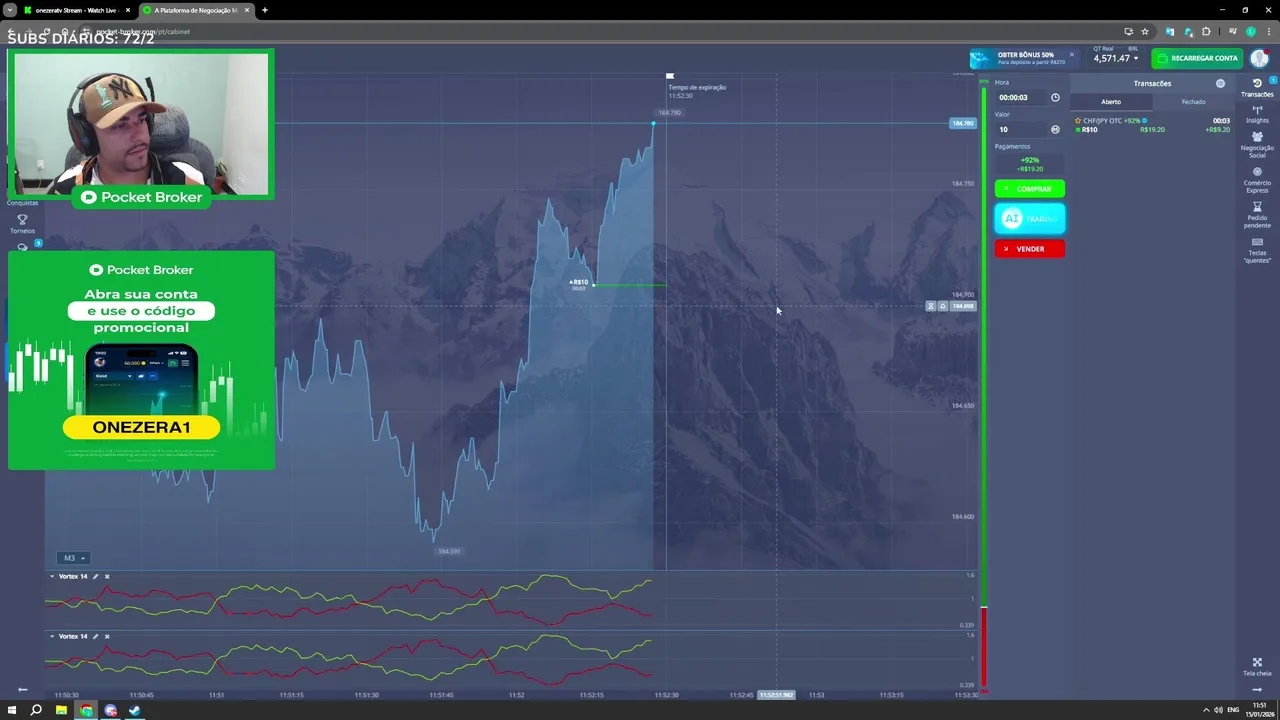Remove the upper Vortex 14 indicator
The height and width of the screenshot is (720, 1280).
click(x=107, y=576)
